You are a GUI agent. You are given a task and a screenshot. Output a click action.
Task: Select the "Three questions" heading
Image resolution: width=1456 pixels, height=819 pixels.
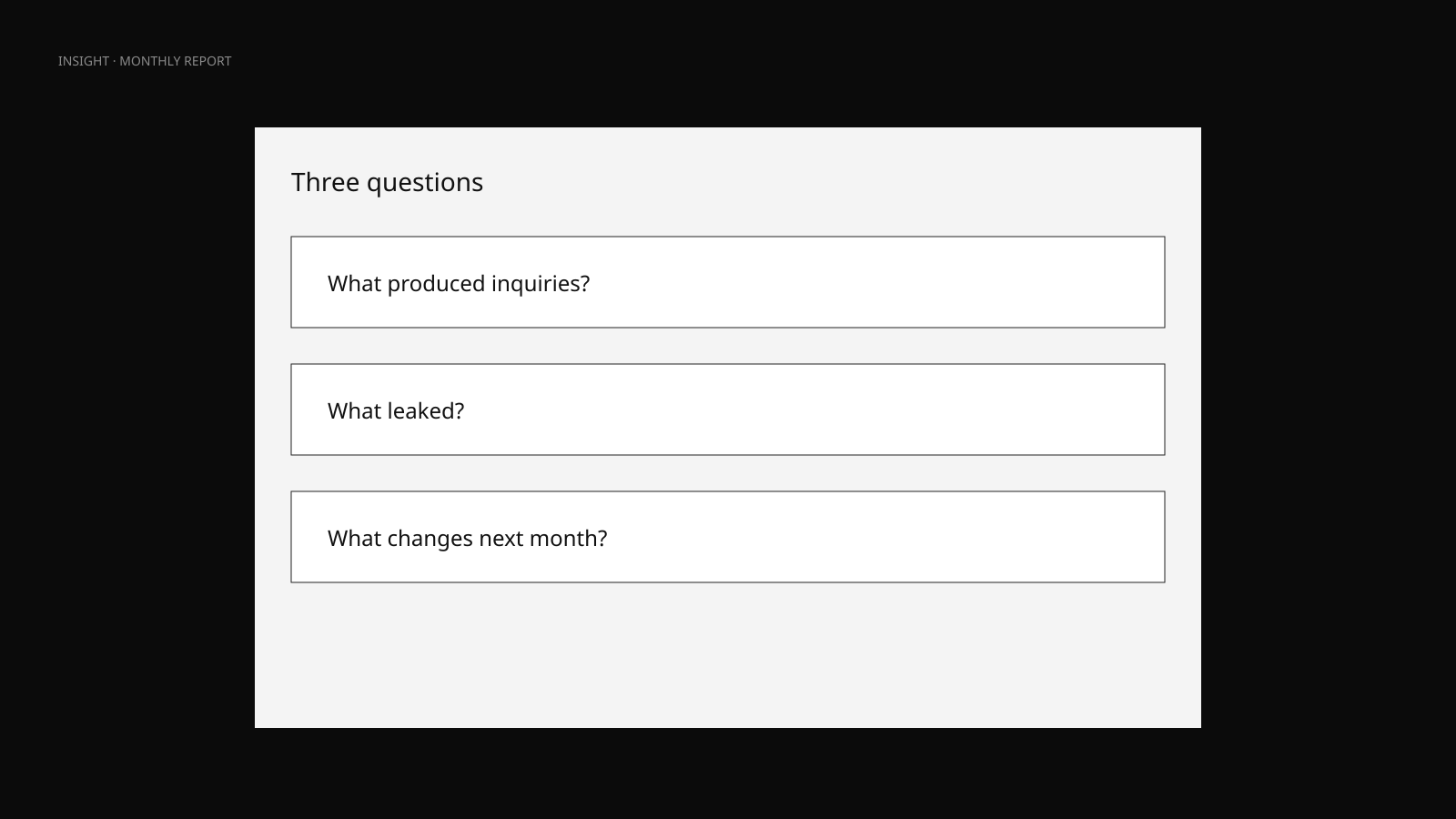[x=387, y=182]
